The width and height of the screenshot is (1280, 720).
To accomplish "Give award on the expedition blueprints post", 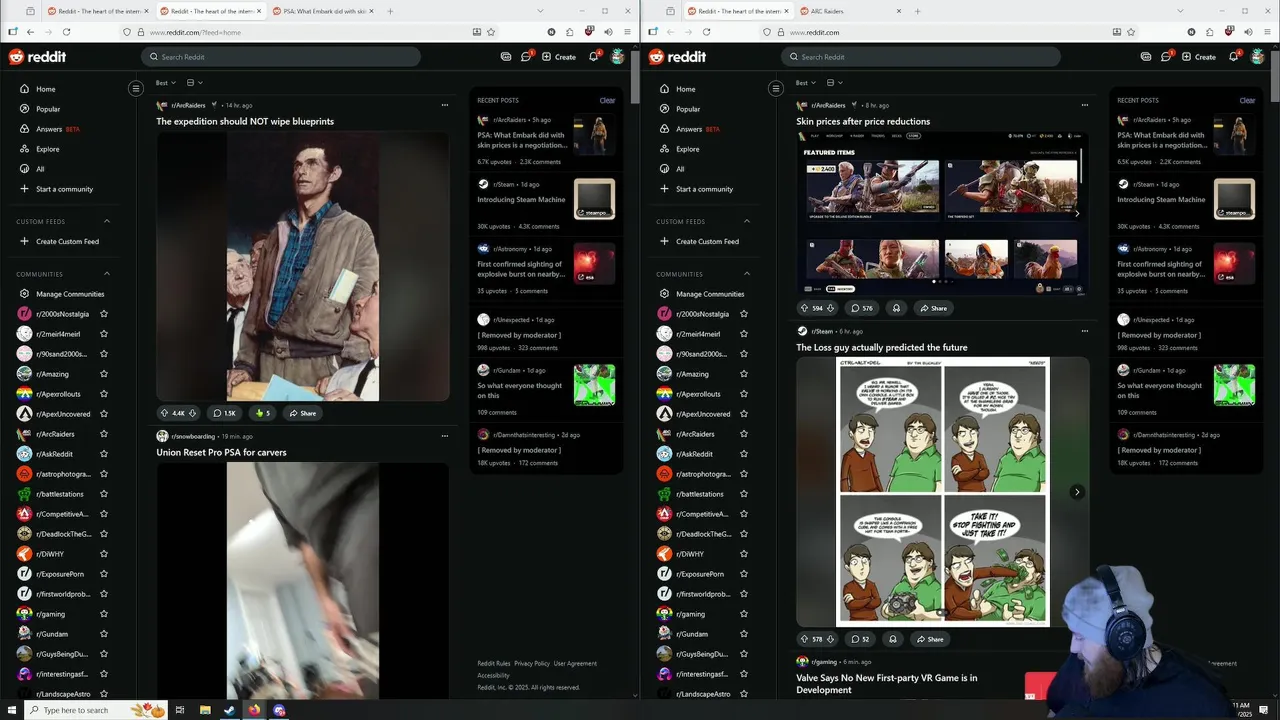I will [x=263, y=413].
